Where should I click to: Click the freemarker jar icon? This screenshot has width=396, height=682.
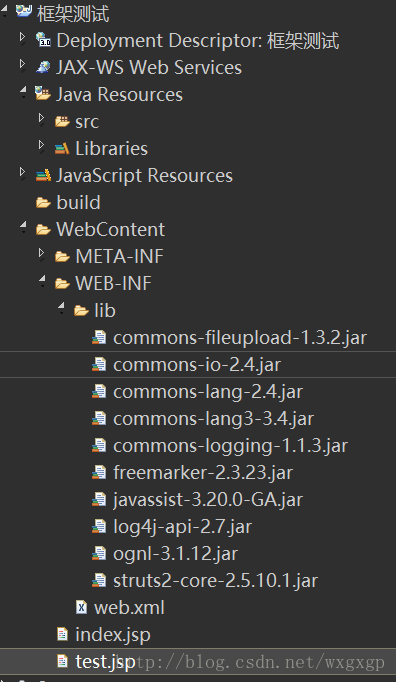(99, 472)
